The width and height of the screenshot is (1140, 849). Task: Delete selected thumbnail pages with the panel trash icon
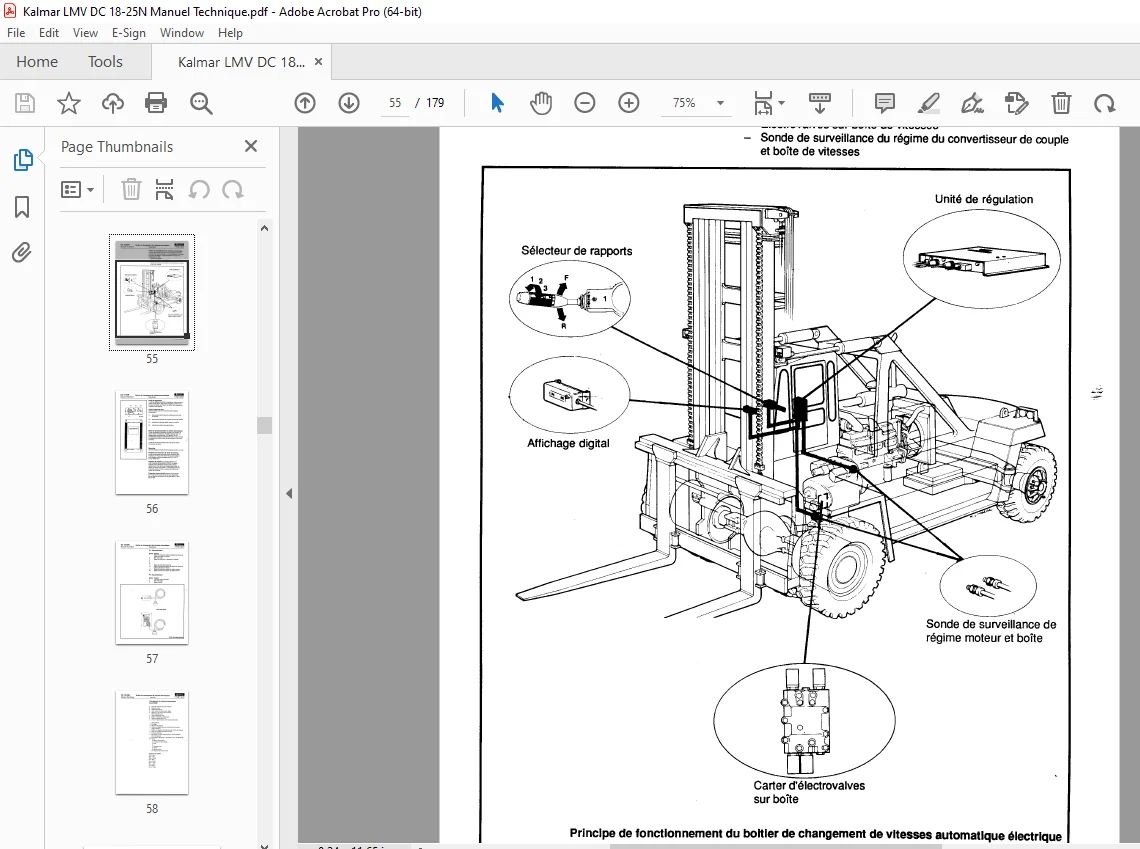131,190
